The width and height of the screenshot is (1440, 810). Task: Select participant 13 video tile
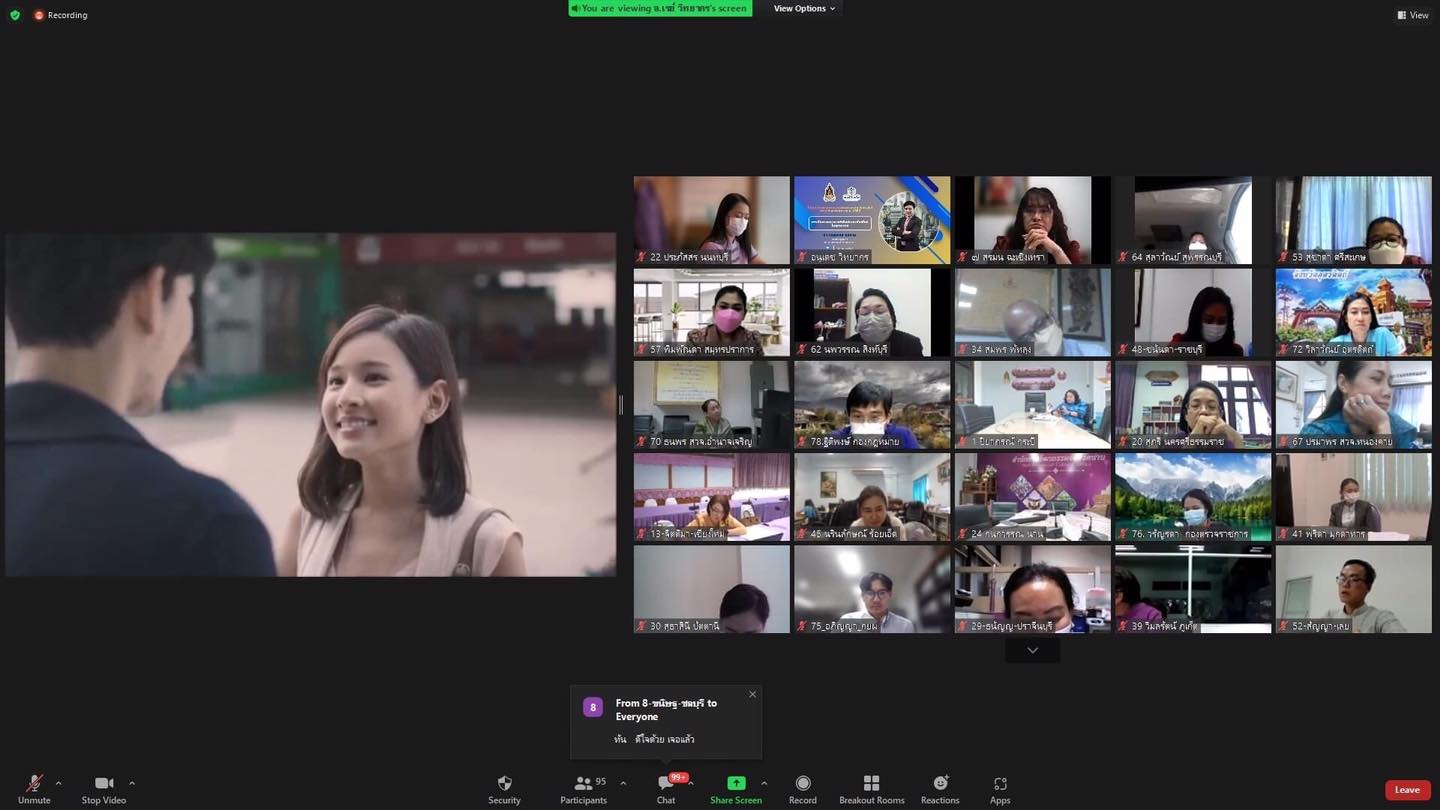click(712, 497)
